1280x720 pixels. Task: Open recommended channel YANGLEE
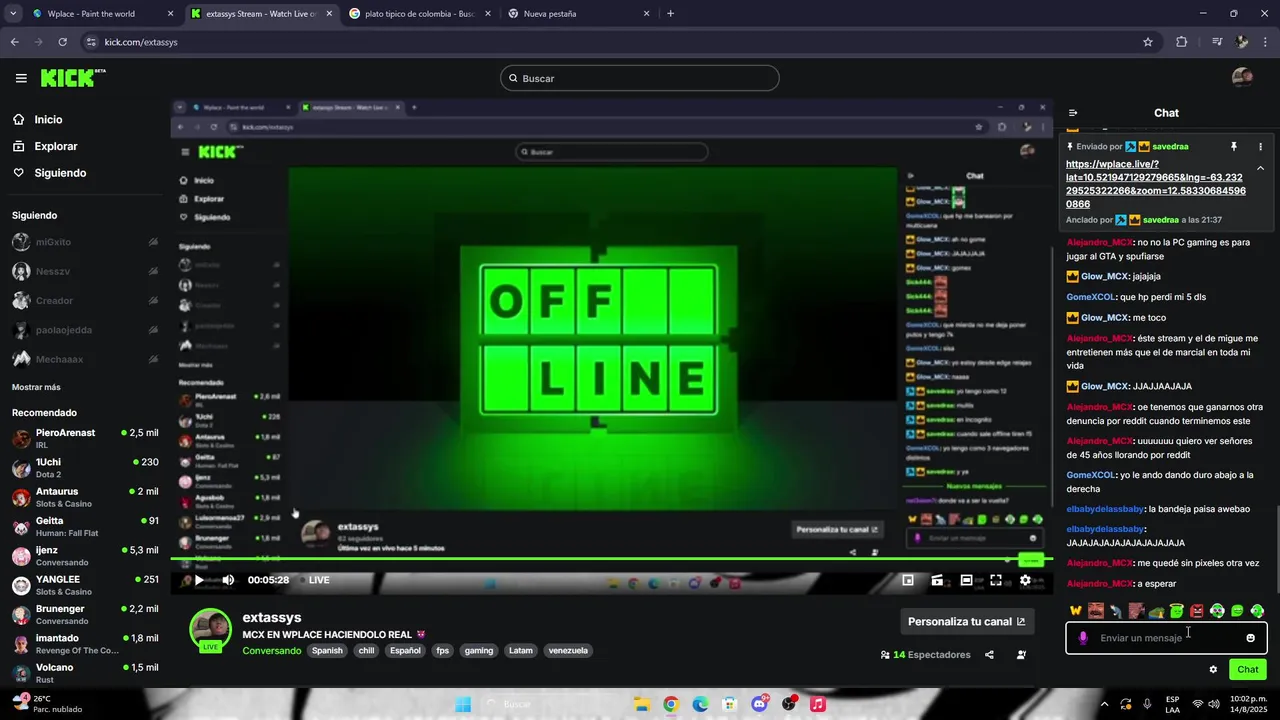pyautogui.click(x=85, y=585)
